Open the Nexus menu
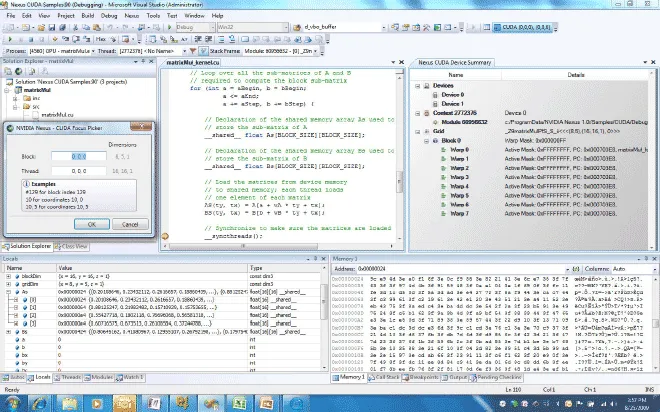Viewport: 660px width, 412px height. pos(132,16)
